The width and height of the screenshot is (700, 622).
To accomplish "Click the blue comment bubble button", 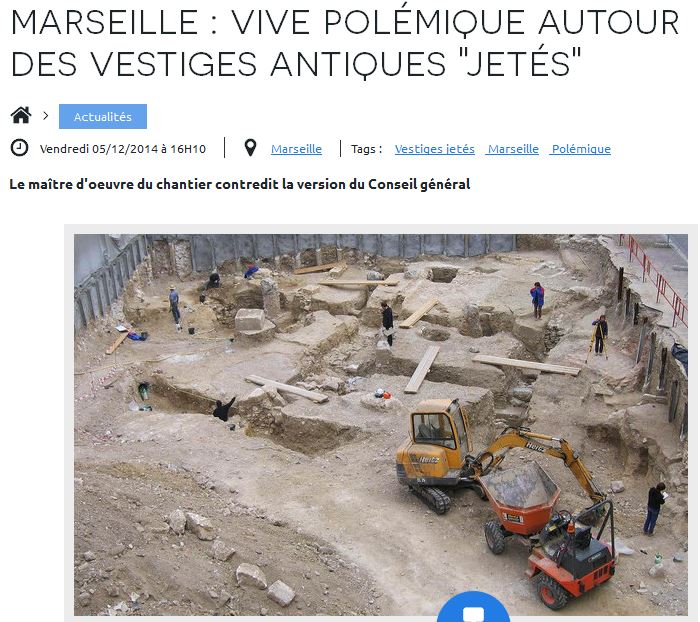I will (x=474, y=609).
